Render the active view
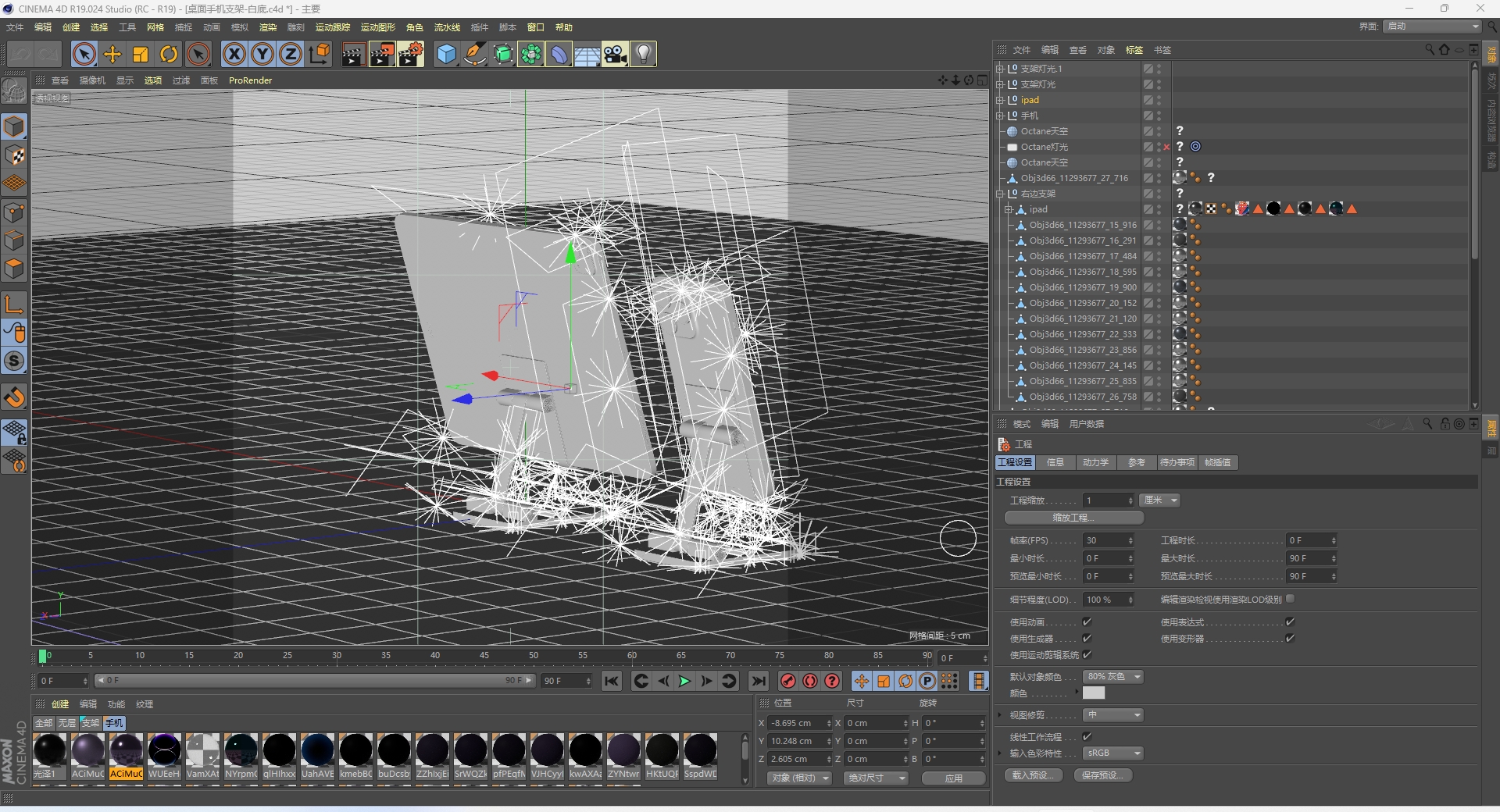 pos(353,54)
